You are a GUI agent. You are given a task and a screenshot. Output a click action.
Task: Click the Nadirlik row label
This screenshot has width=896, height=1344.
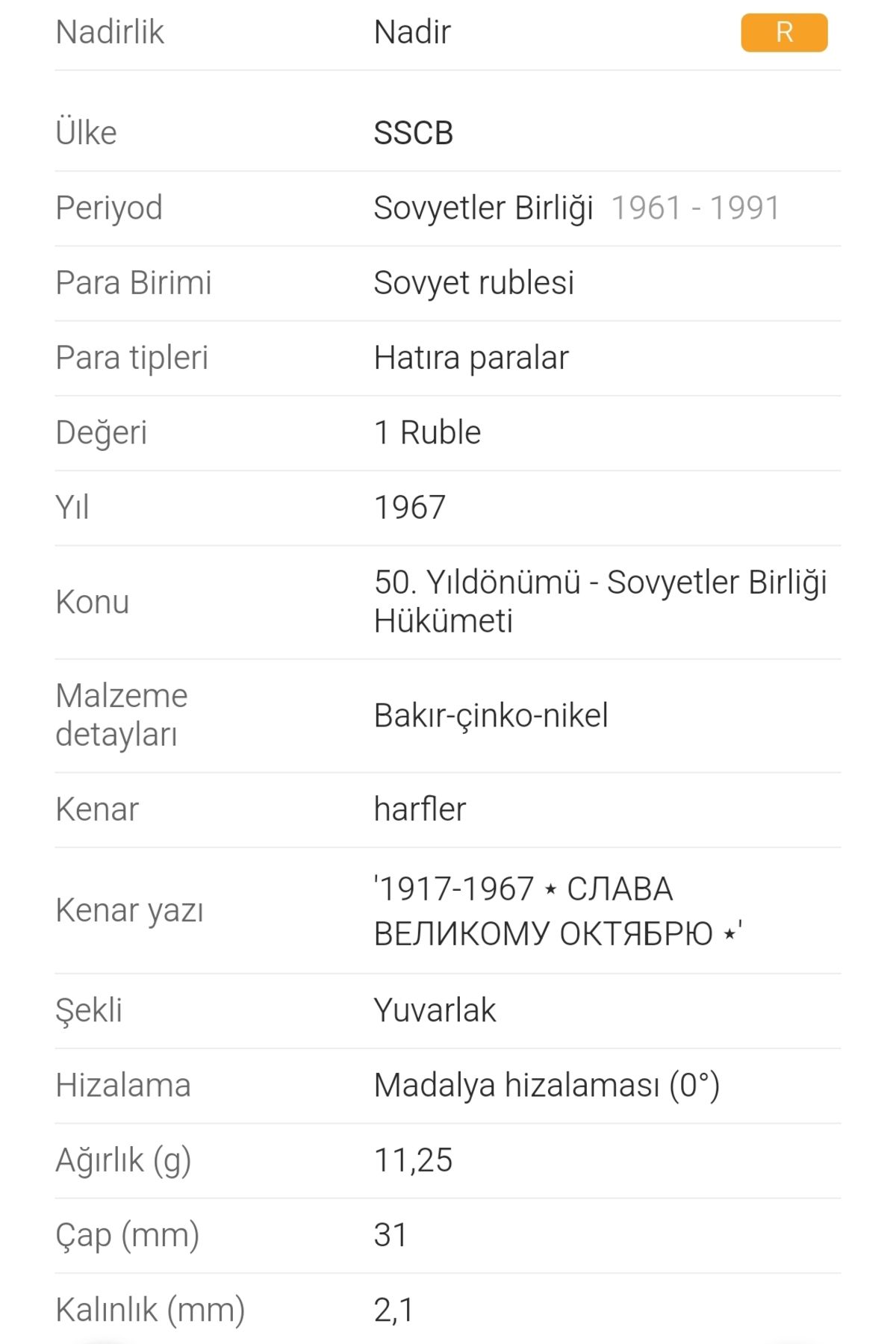click(x=110, y=33)
